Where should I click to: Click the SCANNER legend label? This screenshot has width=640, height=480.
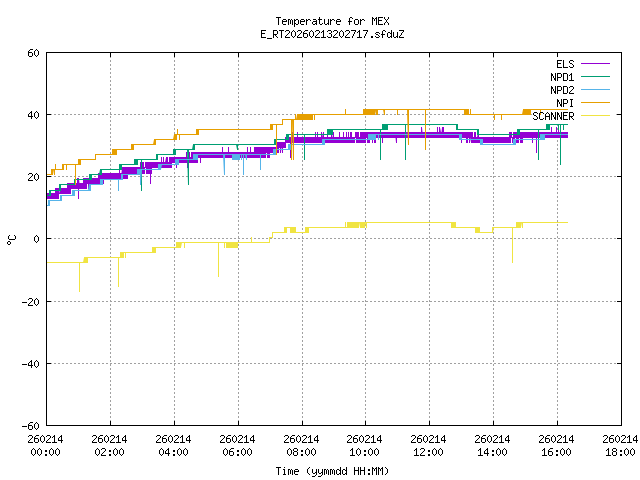pyautogui.click(x=553, y=116)
